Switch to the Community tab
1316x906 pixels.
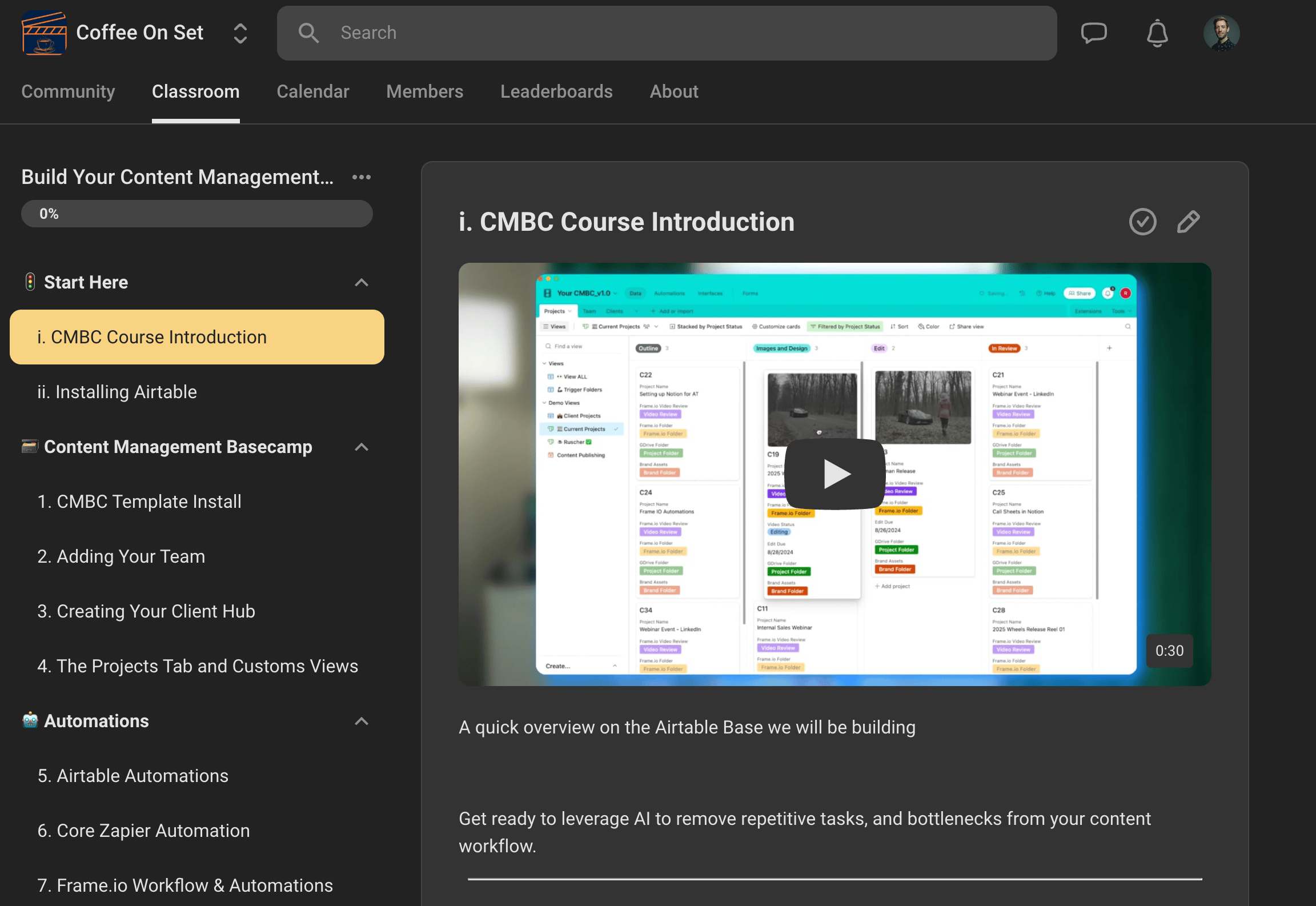[68, 91]
